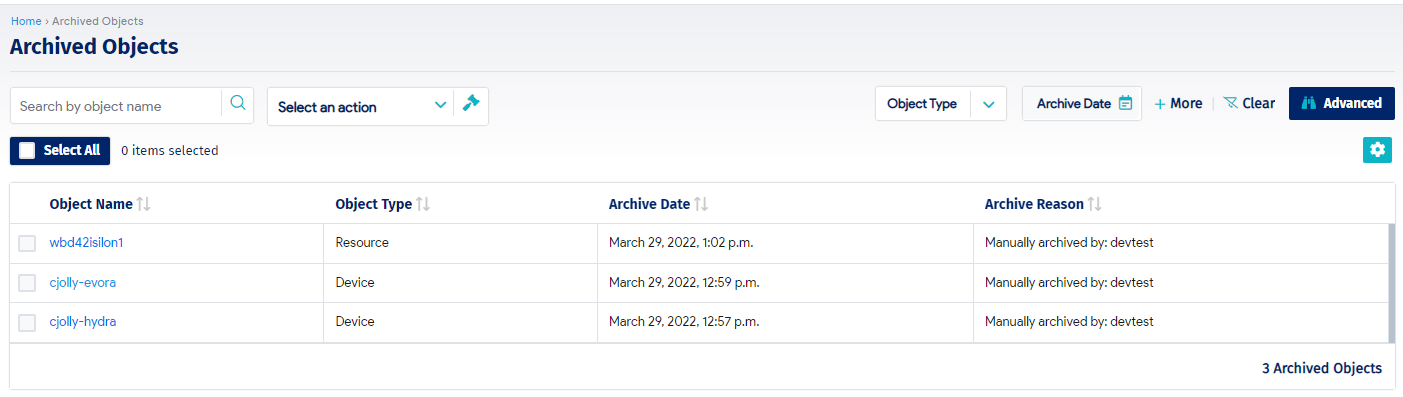Clear the applied filters
This screenshot has height=397, width=1403.
click(1249, 103)
